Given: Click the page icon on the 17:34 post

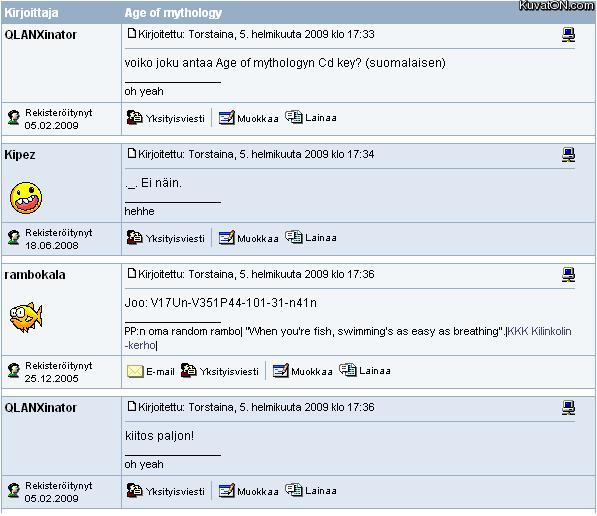Looking at the screenshot, I should point(132,153).
